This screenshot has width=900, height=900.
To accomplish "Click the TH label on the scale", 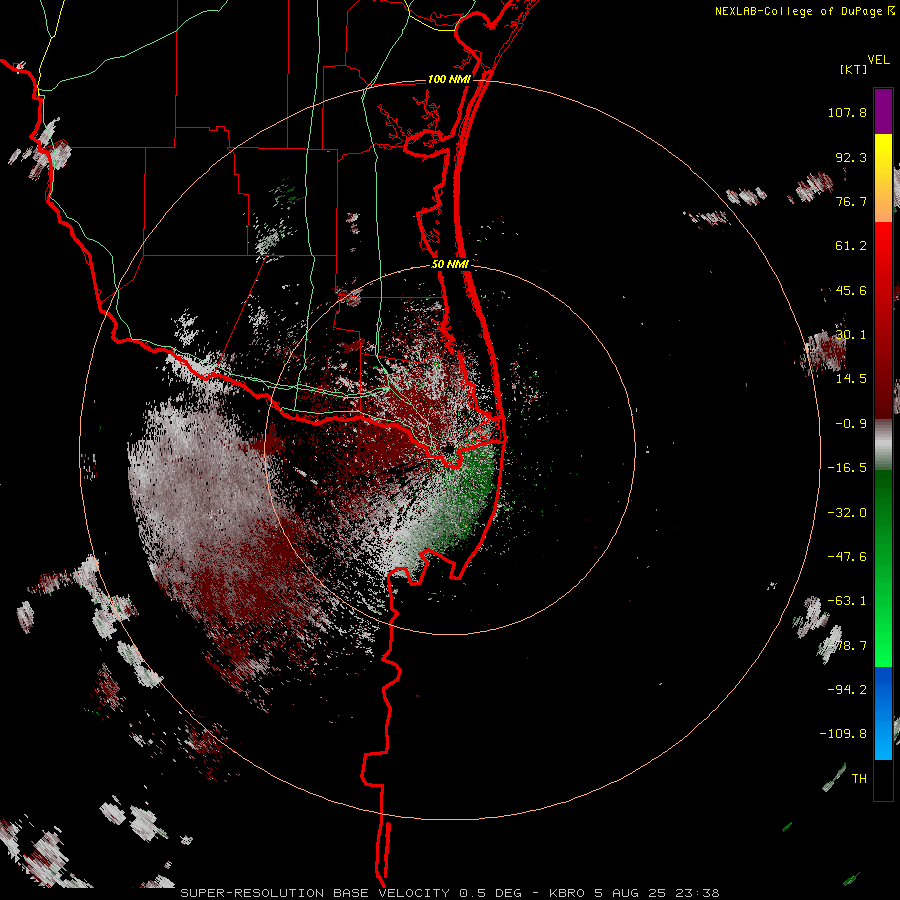I will pos(859,779).
